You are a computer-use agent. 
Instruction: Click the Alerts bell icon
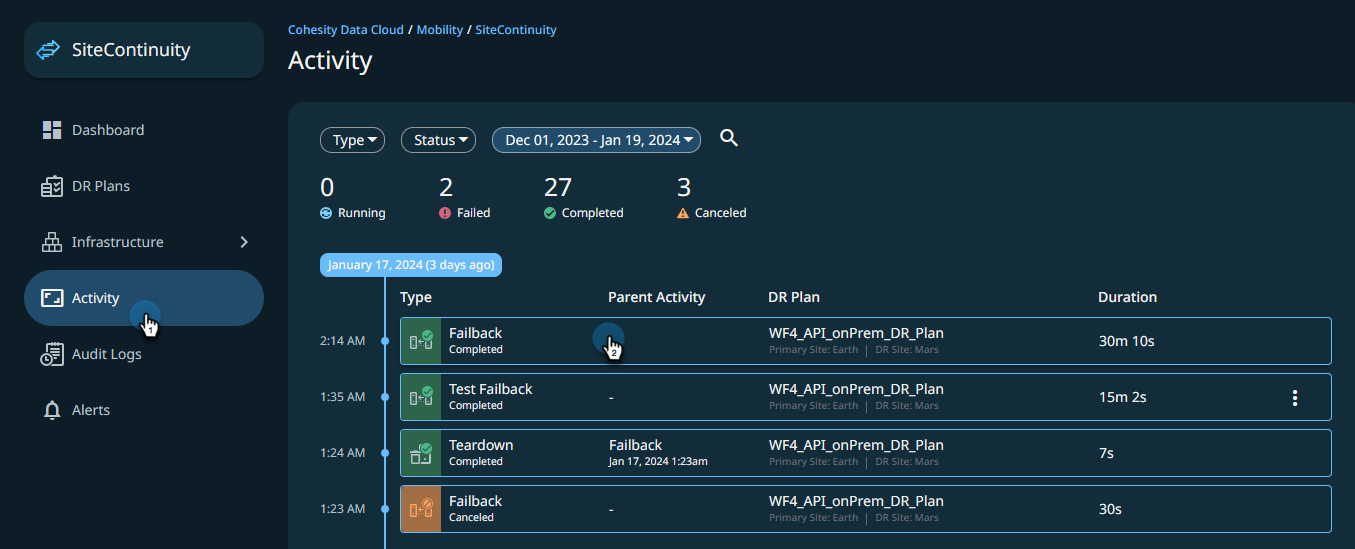[52, 410]
